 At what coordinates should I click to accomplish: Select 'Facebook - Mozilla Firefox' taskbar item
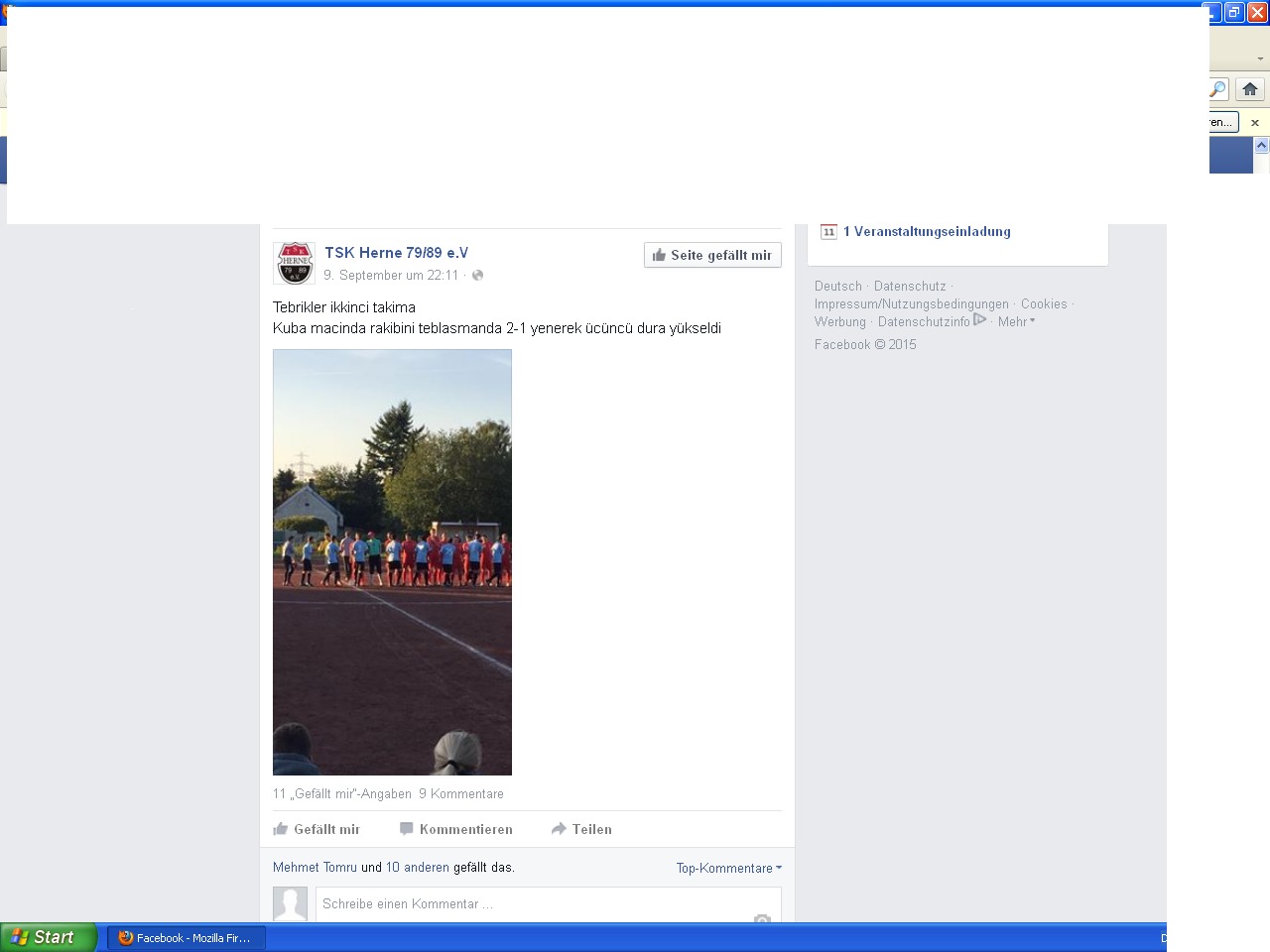(187, 938)
